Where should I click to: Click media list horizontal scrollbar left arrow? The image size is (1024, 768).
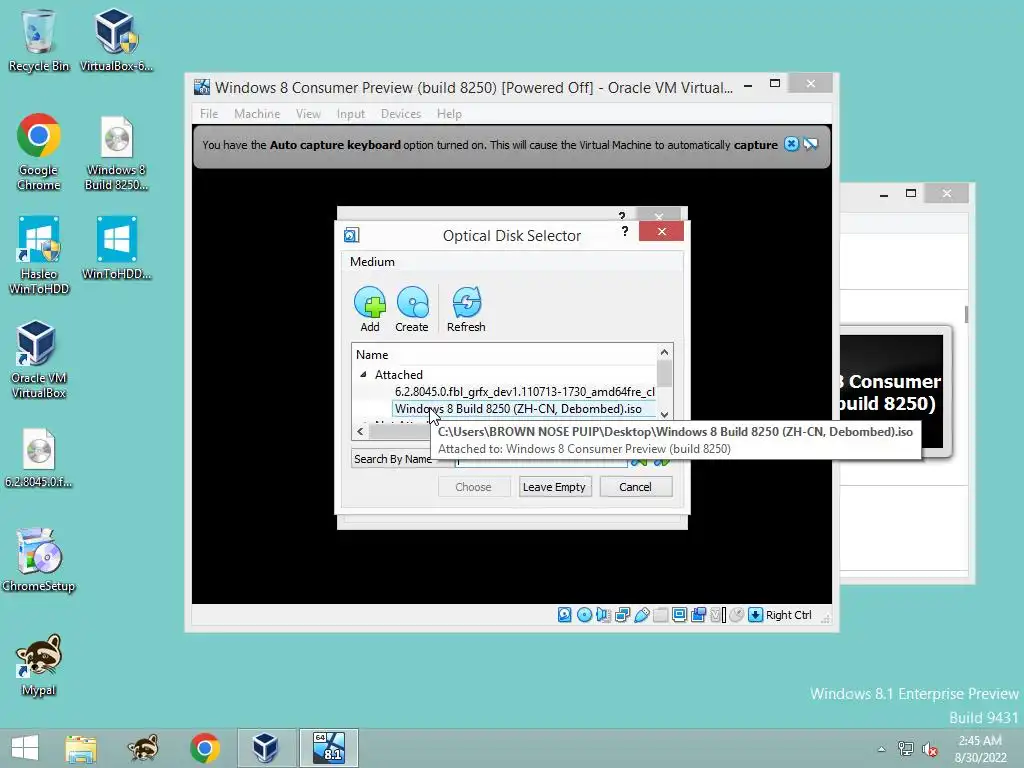pos(360,431)
